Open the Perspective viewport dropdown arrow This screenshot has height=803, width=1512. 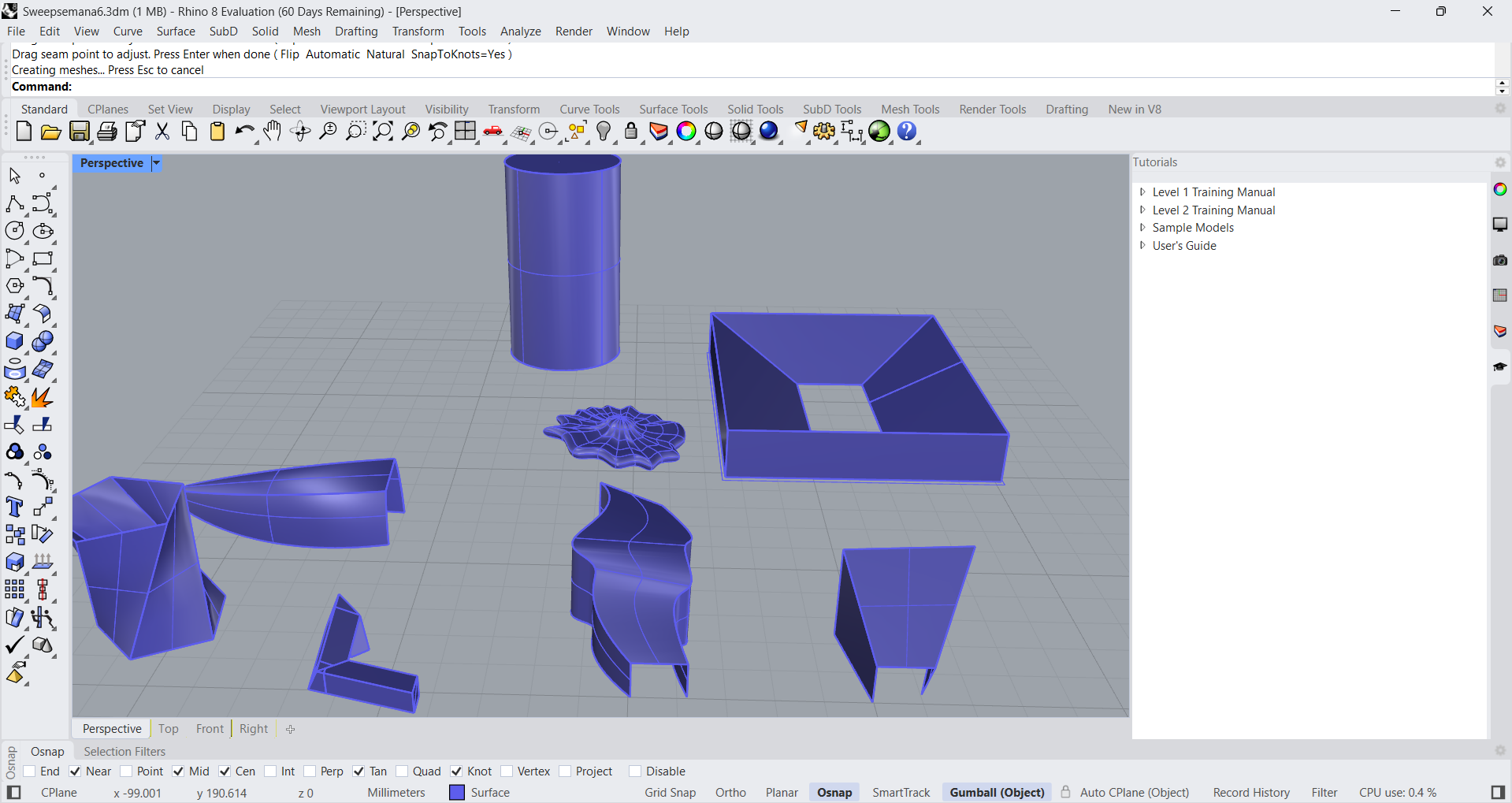click(156, 163)
